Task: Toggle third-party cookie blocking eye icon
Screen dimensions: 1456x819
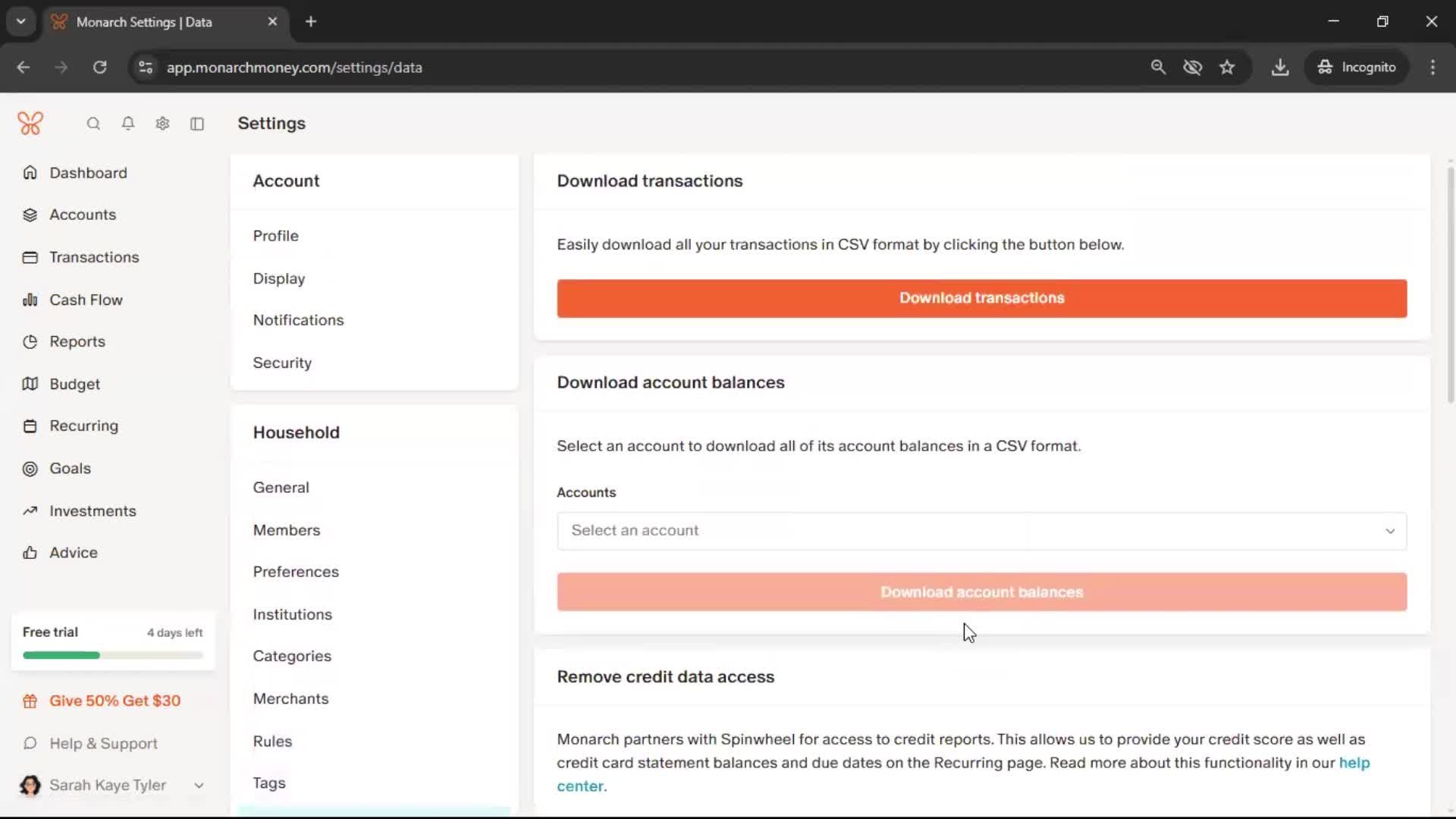Action: [x=1193, y=67]
